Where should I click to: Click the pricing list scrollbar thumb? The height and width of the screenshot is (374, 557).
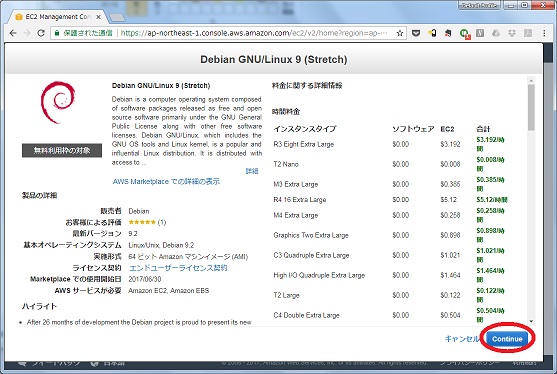coord(531,107)
